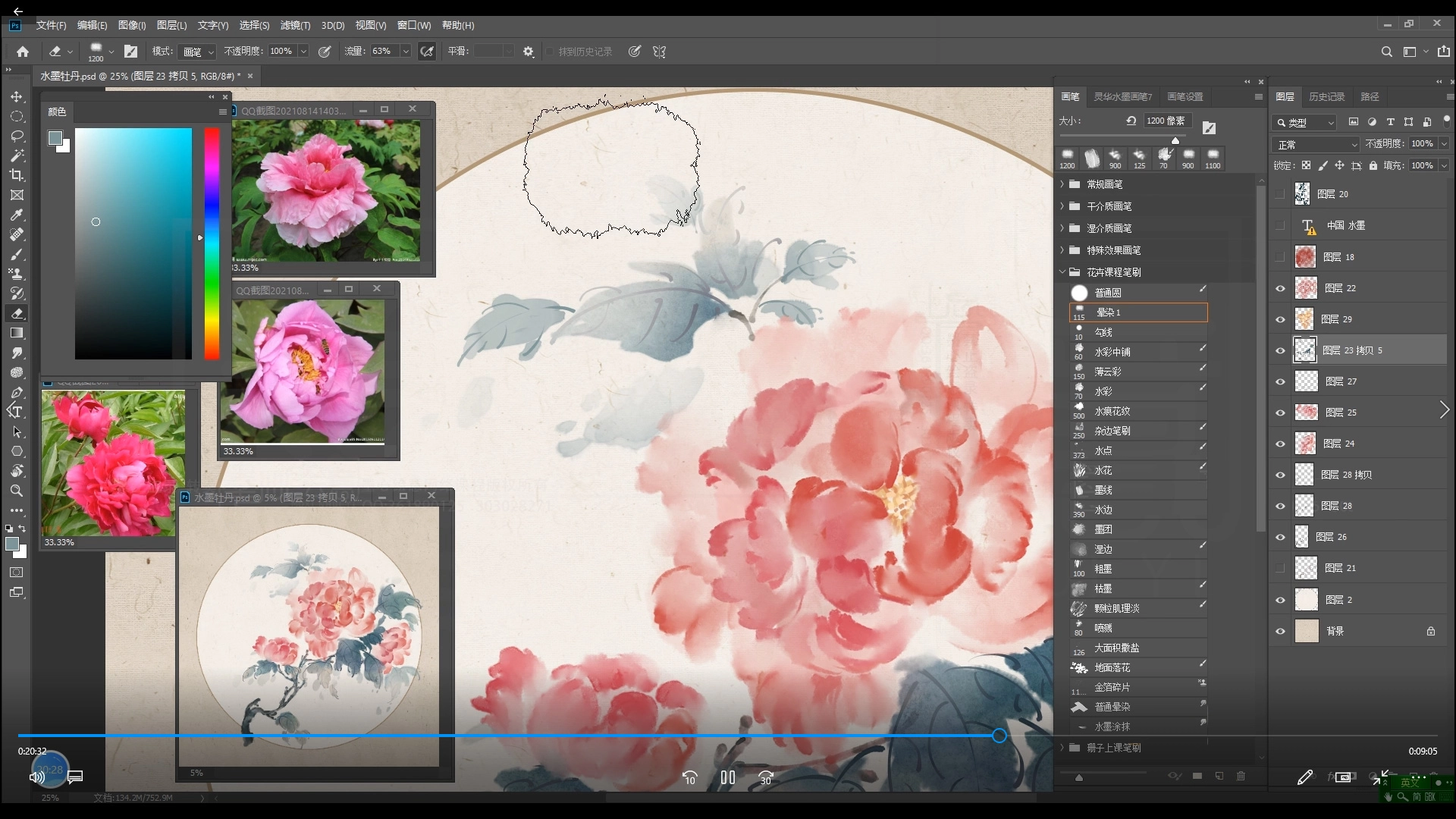Select the Gradient tool
Screen dimensions: 1456x819
click(16, 333)
